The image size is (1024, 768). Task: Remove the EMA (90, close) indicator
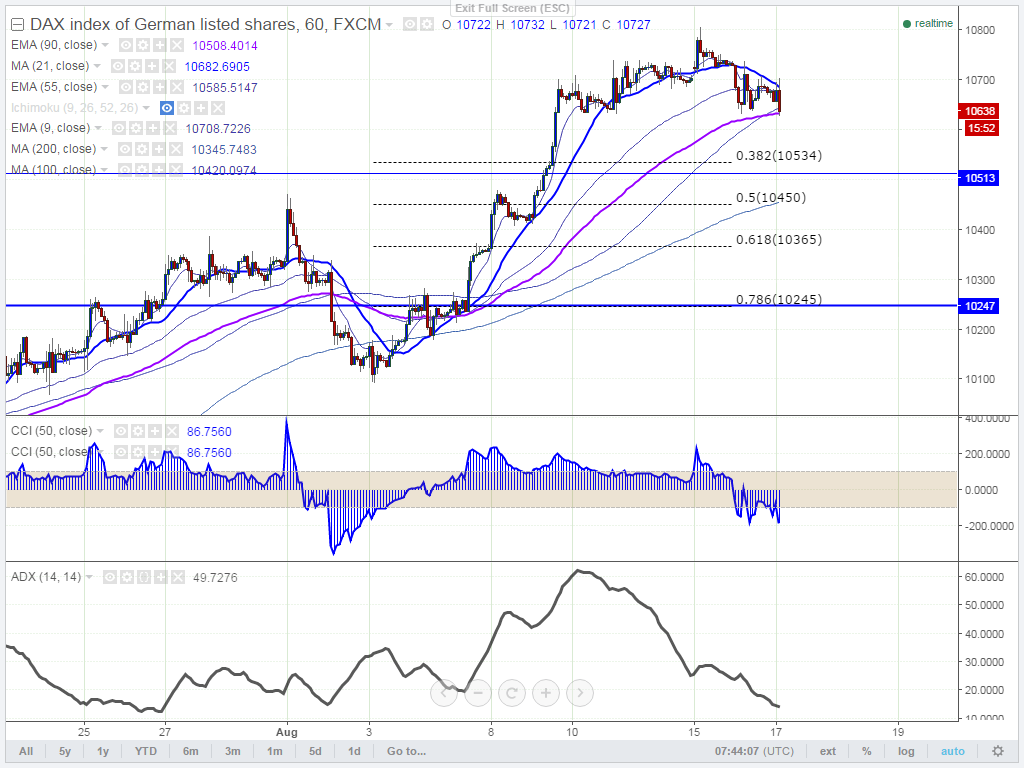(177, 45)
